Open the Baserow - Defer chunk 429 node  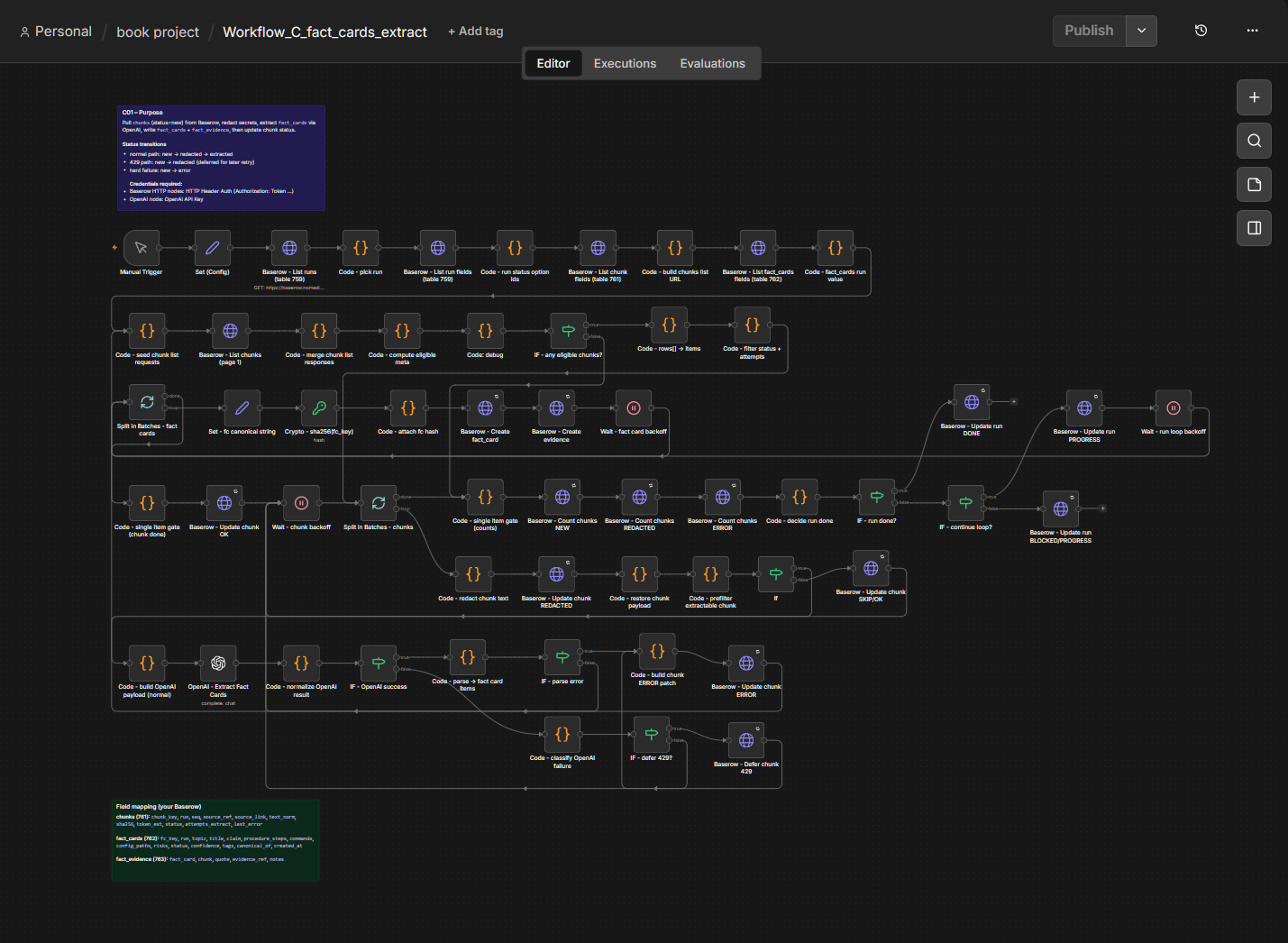coord(745,739)
